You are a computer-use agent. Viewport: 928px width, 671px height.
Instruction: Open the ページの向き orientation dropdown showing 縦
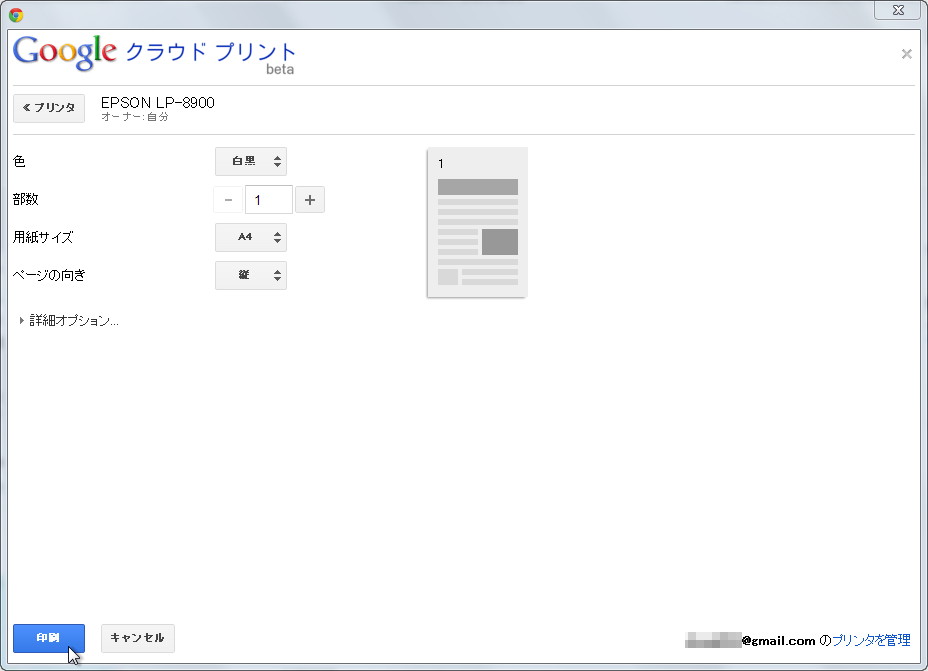(251, 275)
